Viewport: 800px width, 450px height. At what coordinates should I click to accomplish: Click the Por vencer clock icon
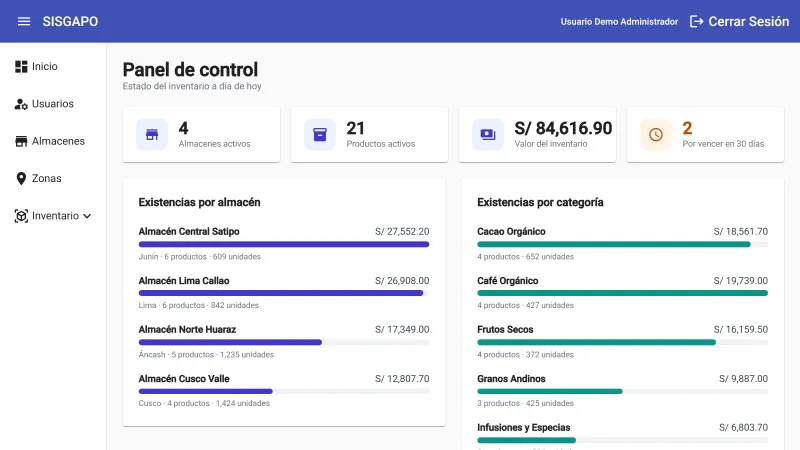656,135
